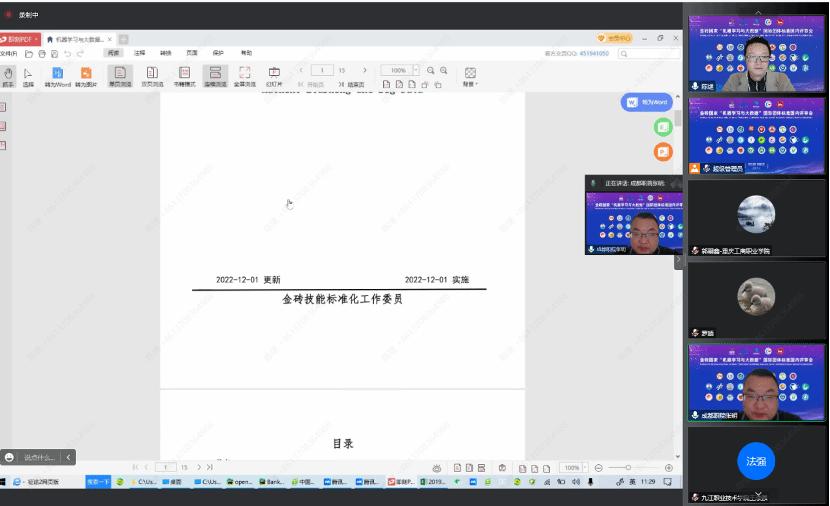
Task: Click the 转为Word convert icon in toolbar
Action: coord(57,76)
